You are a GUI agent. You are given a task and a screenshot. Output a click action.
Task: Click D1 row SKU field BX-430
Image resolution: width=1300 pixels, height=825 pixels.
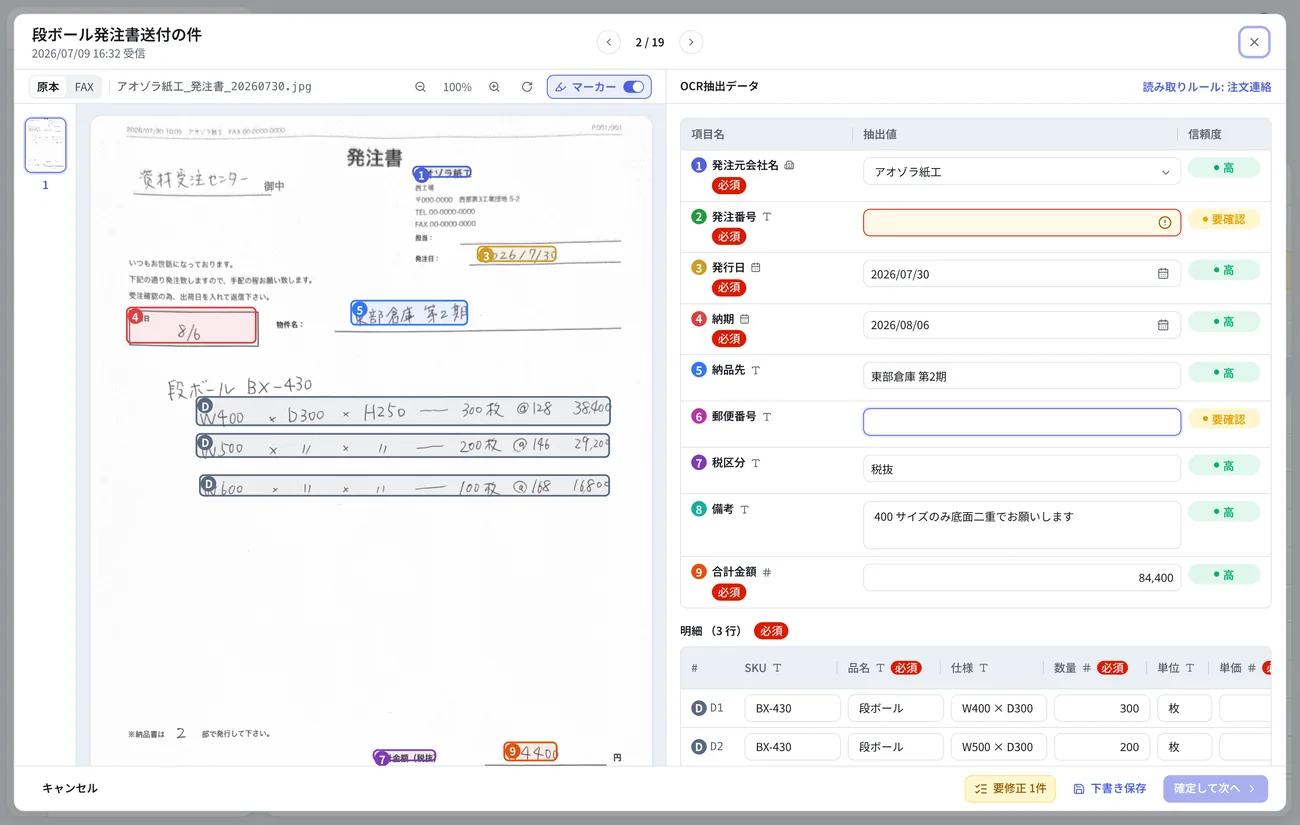point(792,708)
